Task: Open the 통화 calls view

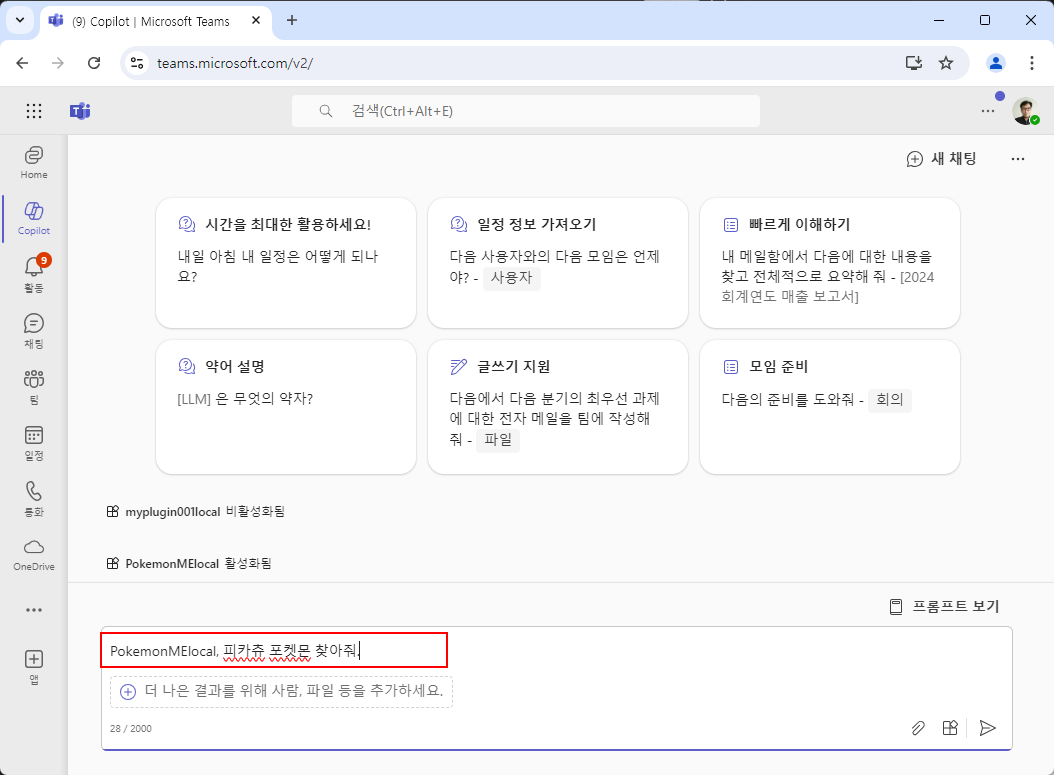Action: (34, 499)
